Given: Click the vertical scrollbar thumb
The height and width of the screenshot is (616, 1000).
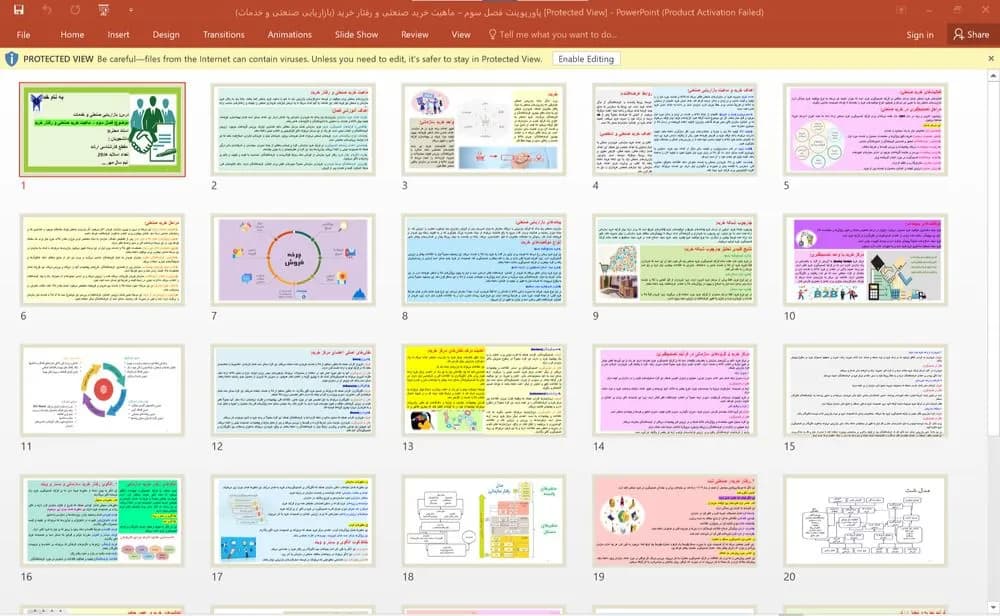Looking at the screenshot, I should point(993,259).
